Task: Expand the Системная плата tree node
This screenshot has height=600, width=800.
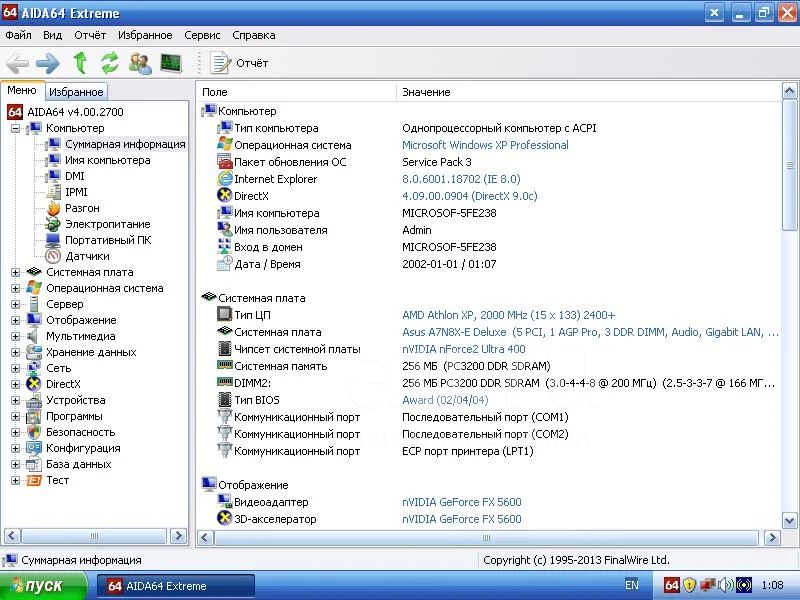Action: pyautogui.click(x=16, y=272)
